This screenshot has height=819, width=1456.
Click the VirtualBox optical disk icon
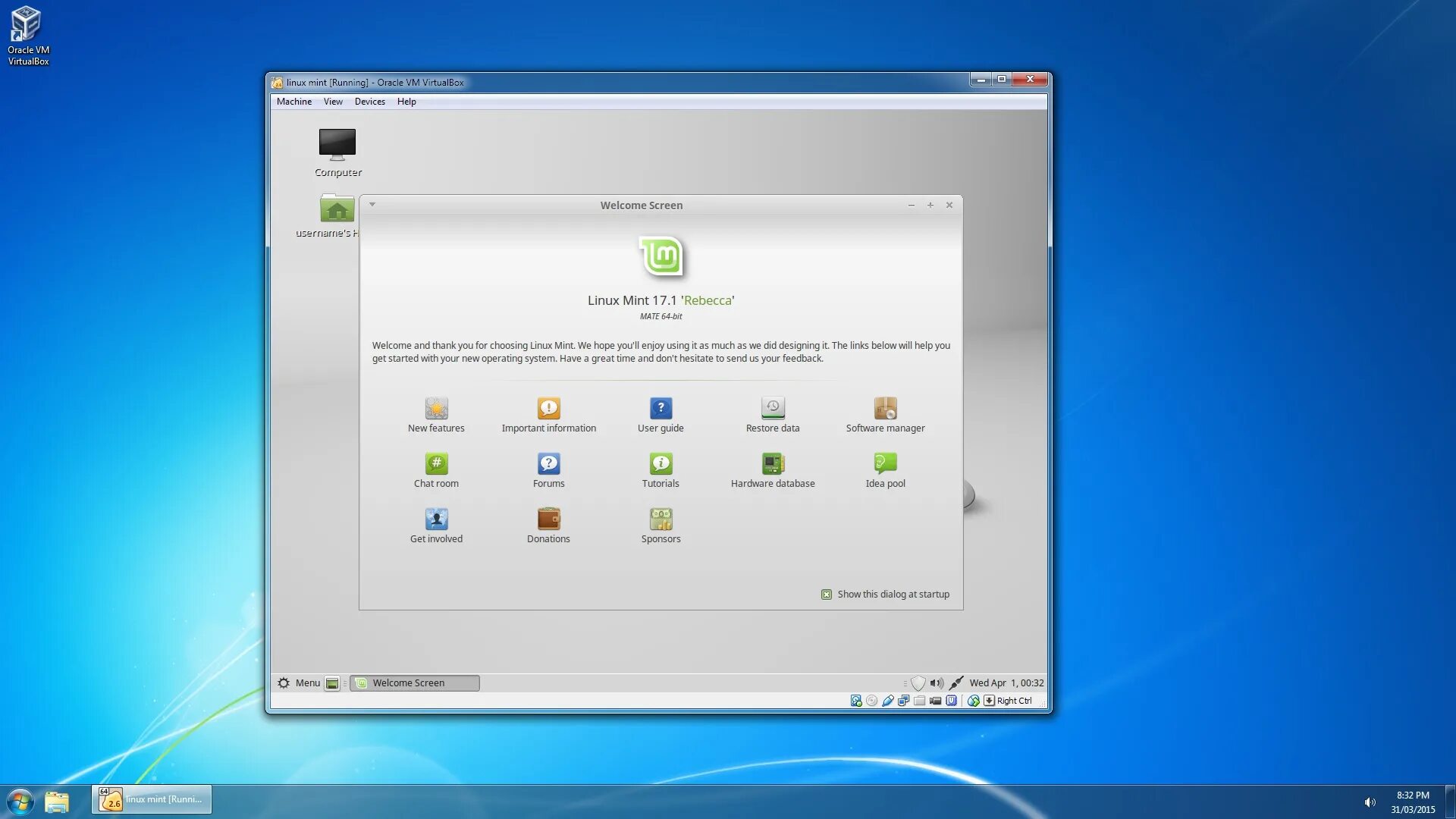(x=872, y=701)
